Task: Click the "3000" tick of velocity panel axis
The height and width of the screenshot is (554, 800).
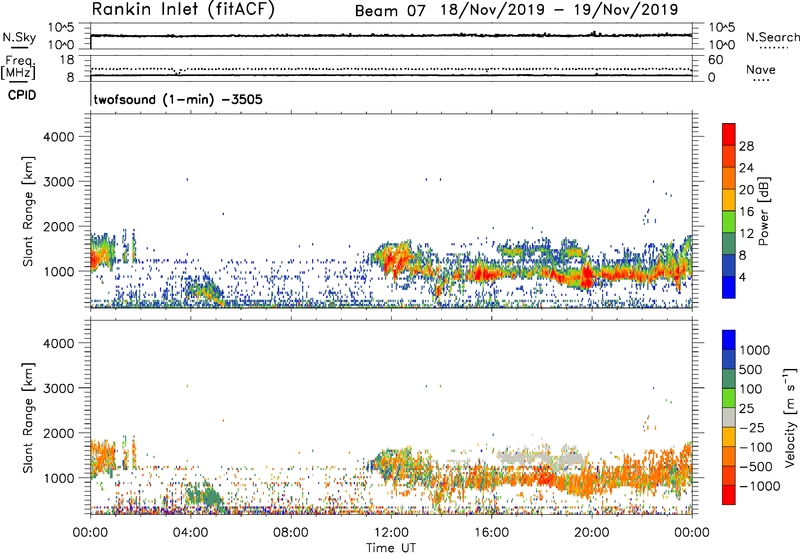Action: (x=58, y=388)
